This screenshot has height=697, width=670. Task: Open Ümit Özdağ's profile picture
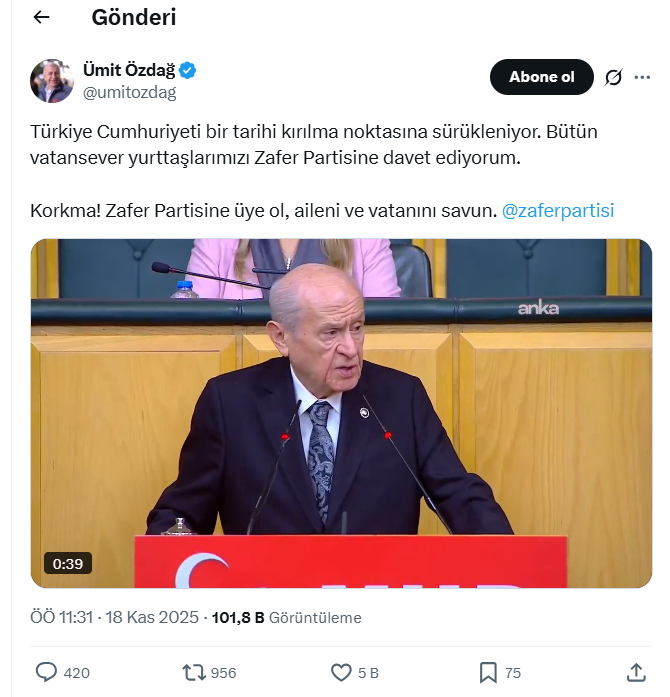coord(52,81)
